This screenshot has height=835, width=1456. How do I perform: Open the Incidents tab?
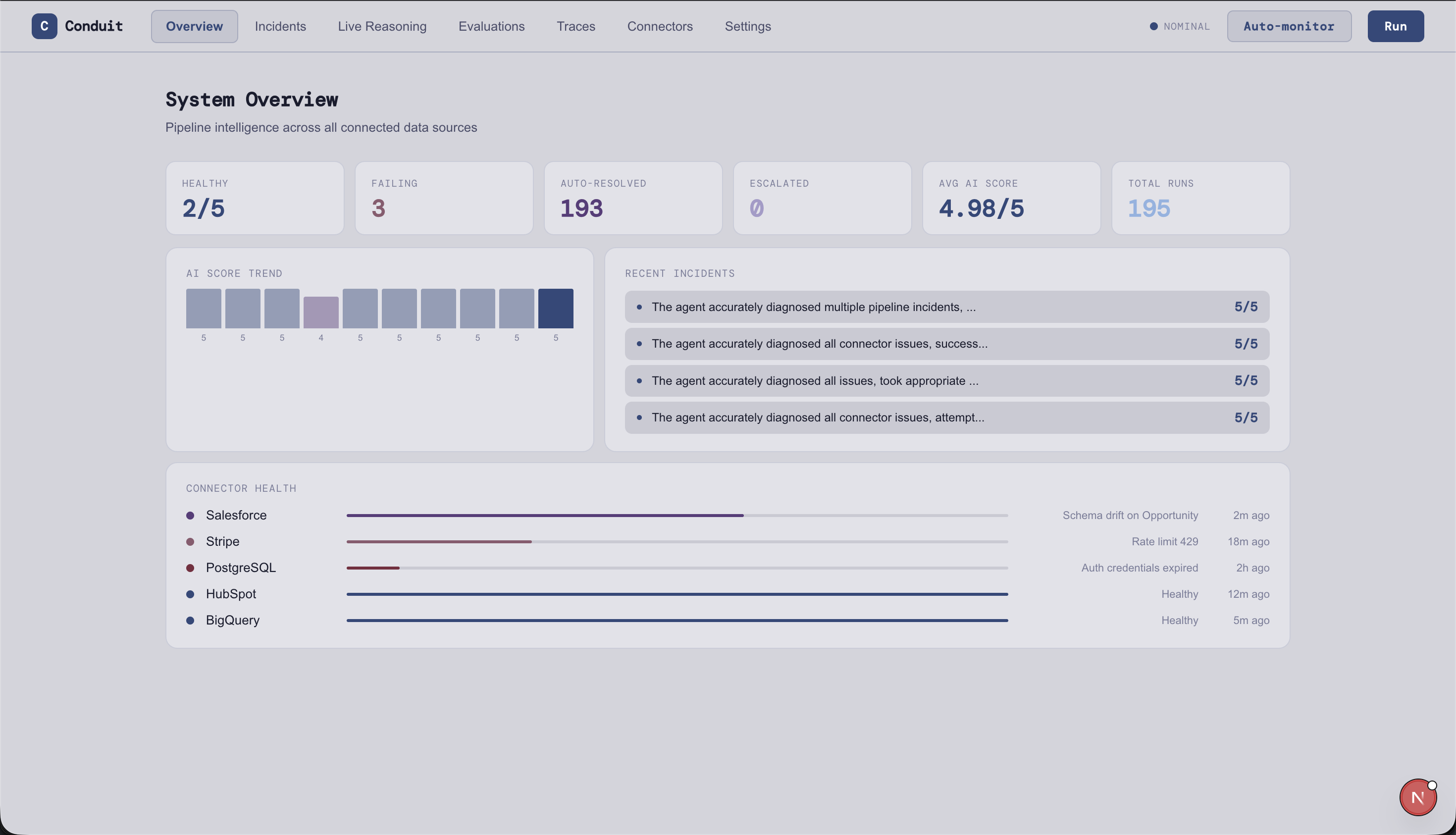(x=280, y=26)
